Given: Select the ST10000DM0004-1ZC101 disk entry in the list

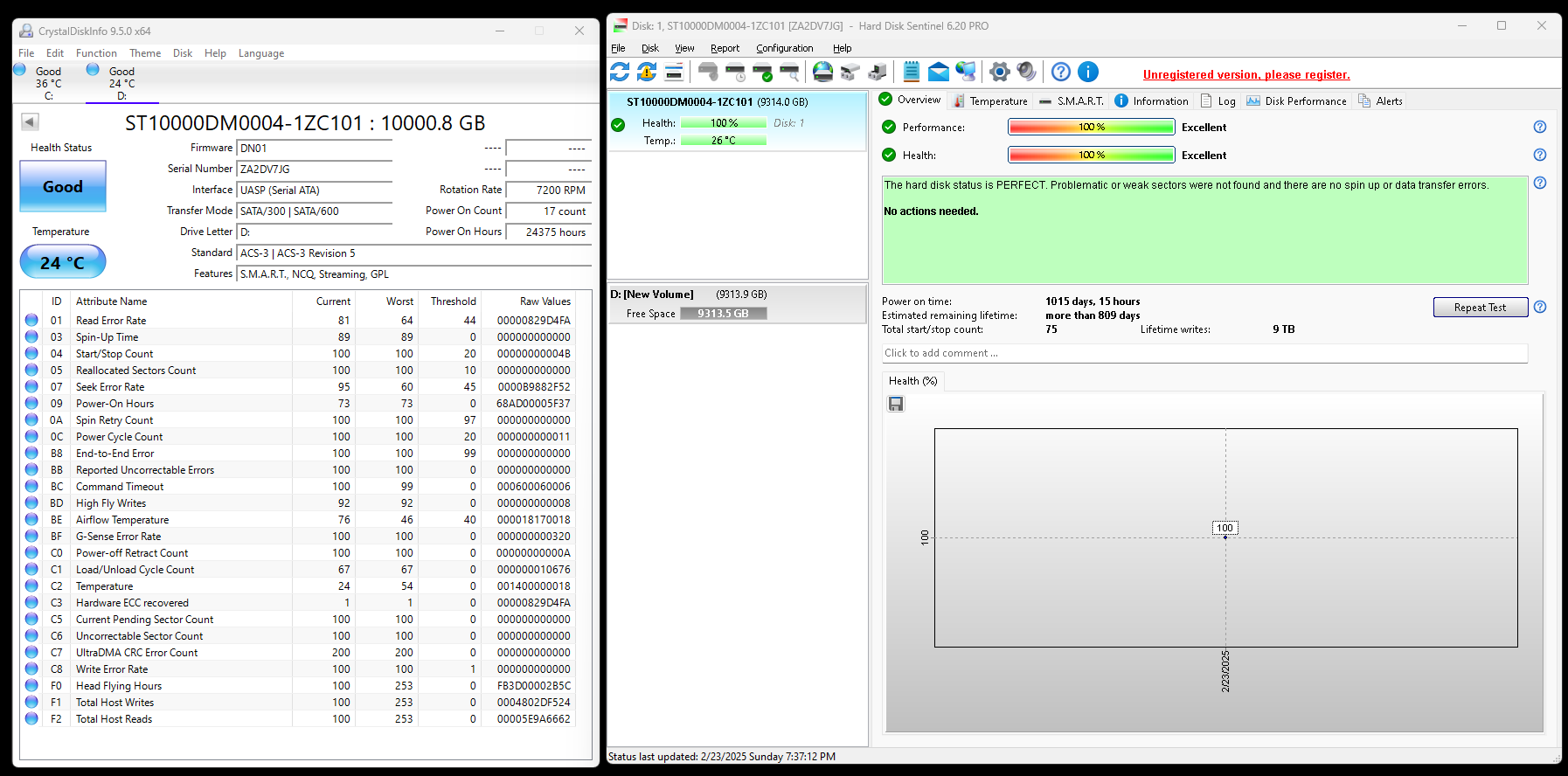Looking at the screenshot, I should click(737, 121).
